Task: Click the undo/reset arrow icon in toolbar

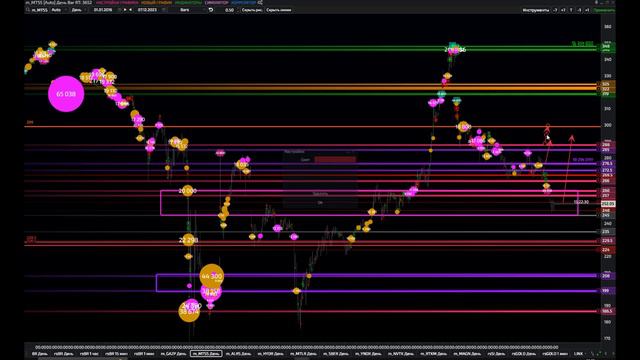Action: coord(211,10)
